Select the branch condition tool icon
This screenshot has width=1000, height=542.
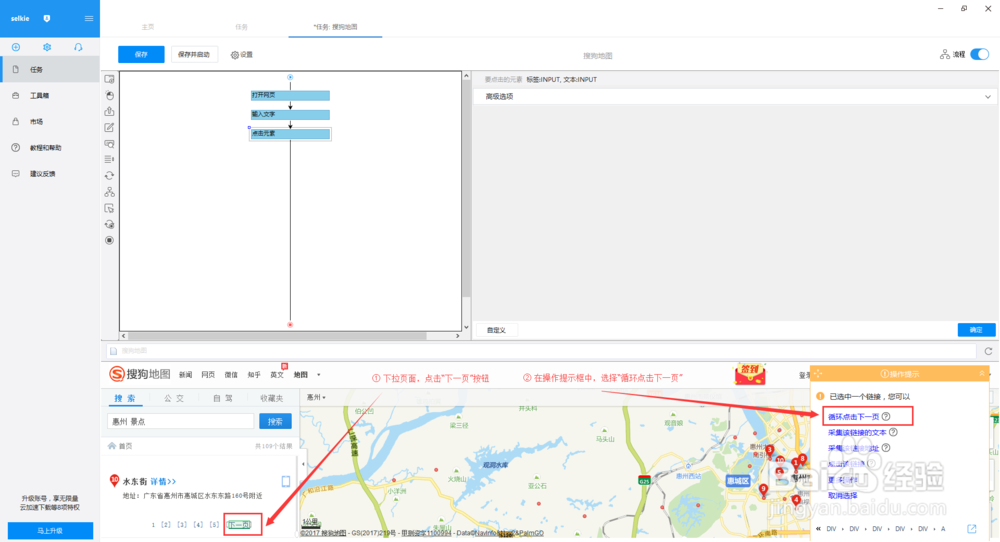click(110, 192)
